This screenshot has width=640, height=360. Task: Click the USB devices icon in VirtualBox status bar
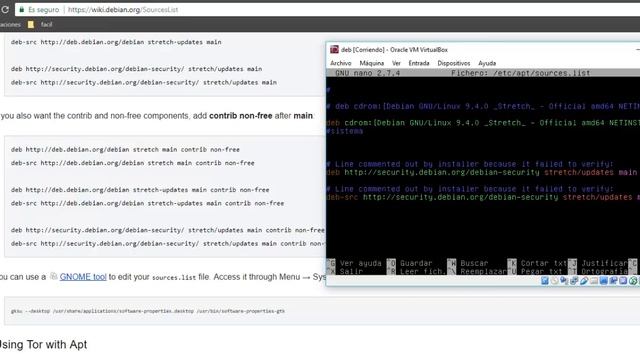[x=584, y=280]
